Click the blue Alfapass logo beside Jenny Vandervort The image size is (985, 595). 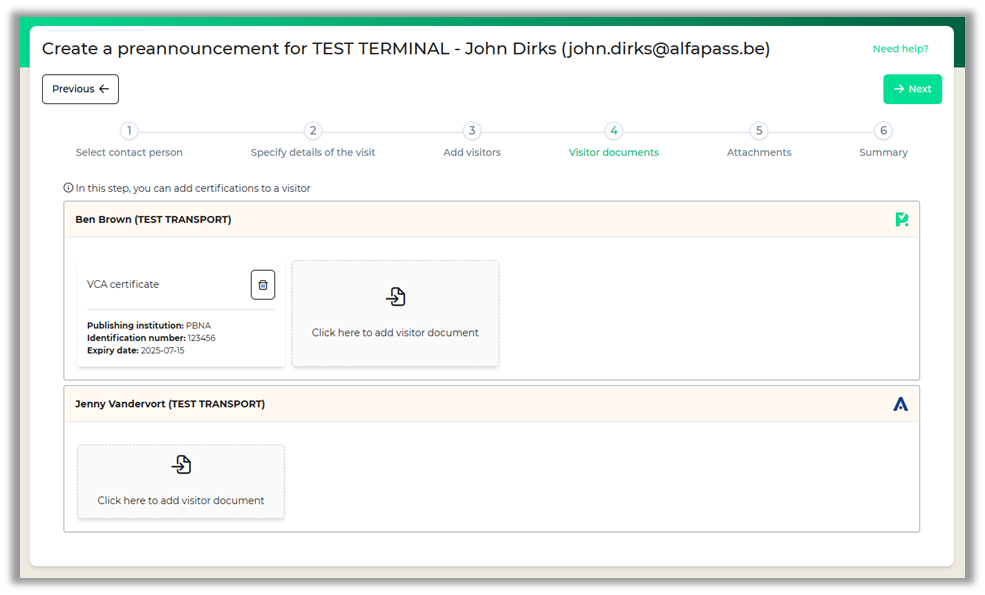pyautogui.click(x=900, y=404)
